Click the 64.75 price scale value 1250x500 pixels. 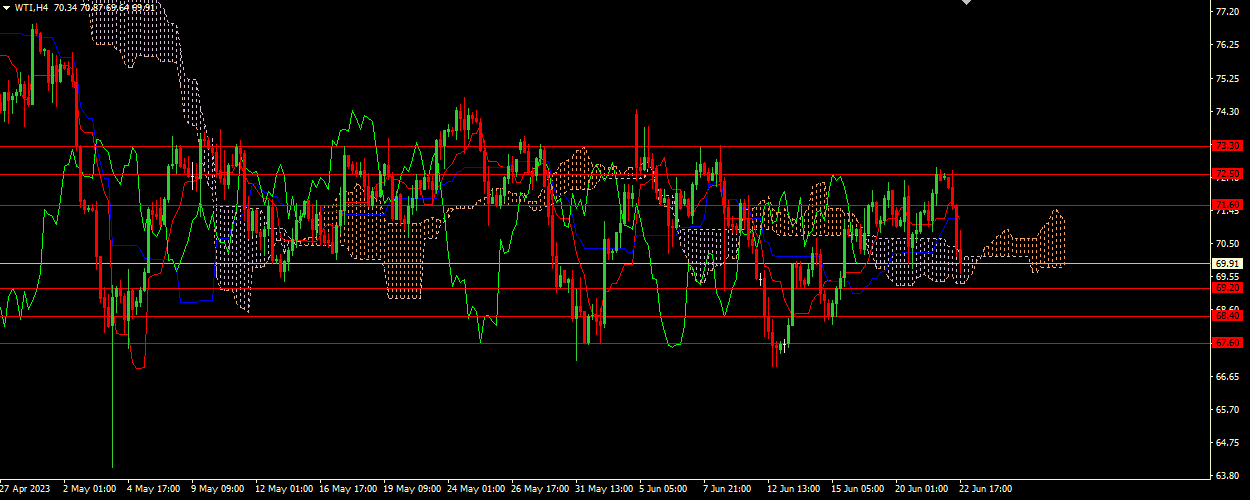pos(1227,442)
